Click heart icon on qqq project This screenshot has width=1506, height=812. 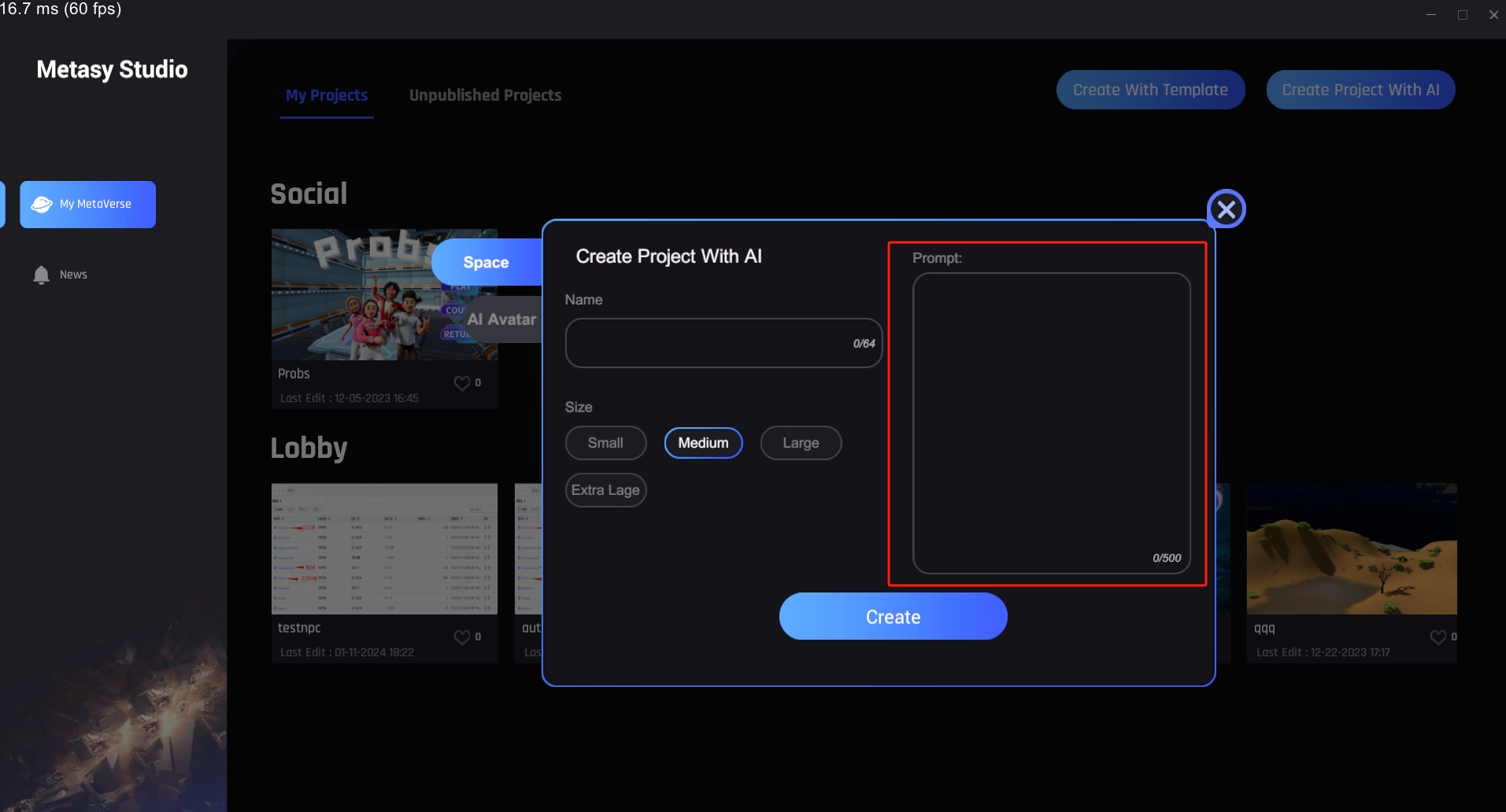coord(1438,637)
